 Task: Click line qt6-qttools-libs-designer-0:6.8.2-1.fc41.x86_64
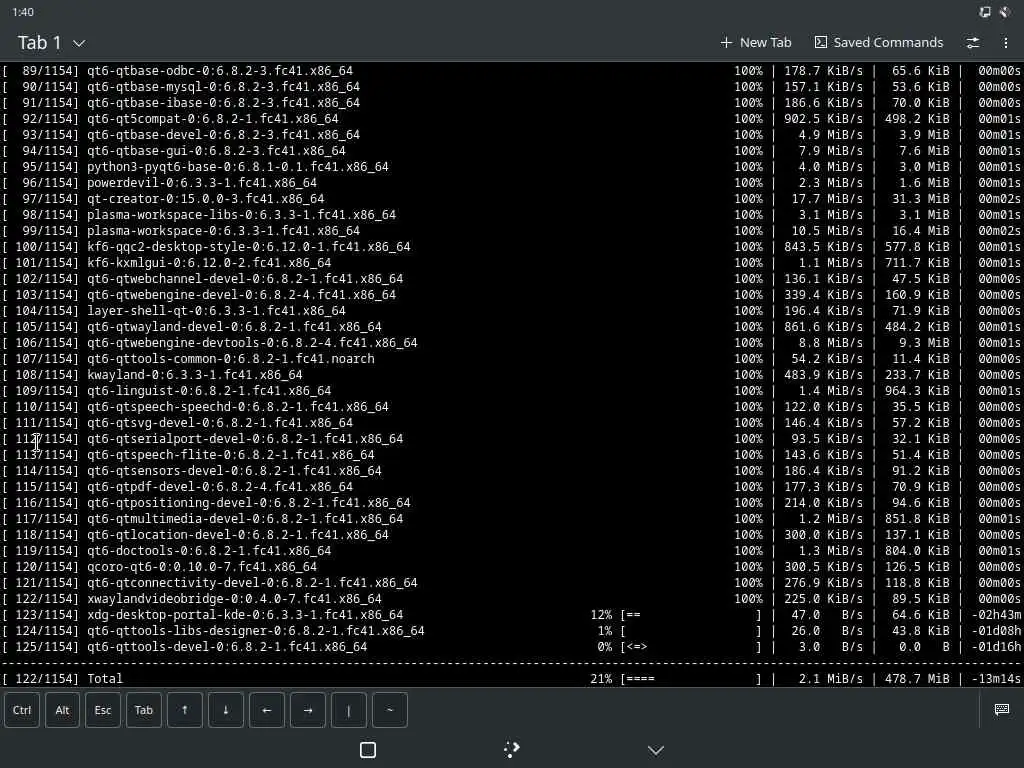pos(256,631)
